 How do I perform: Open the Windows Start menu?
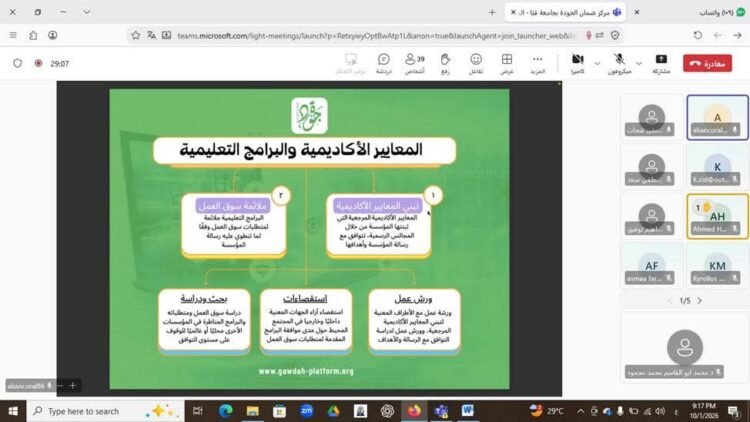click(13, 411)
